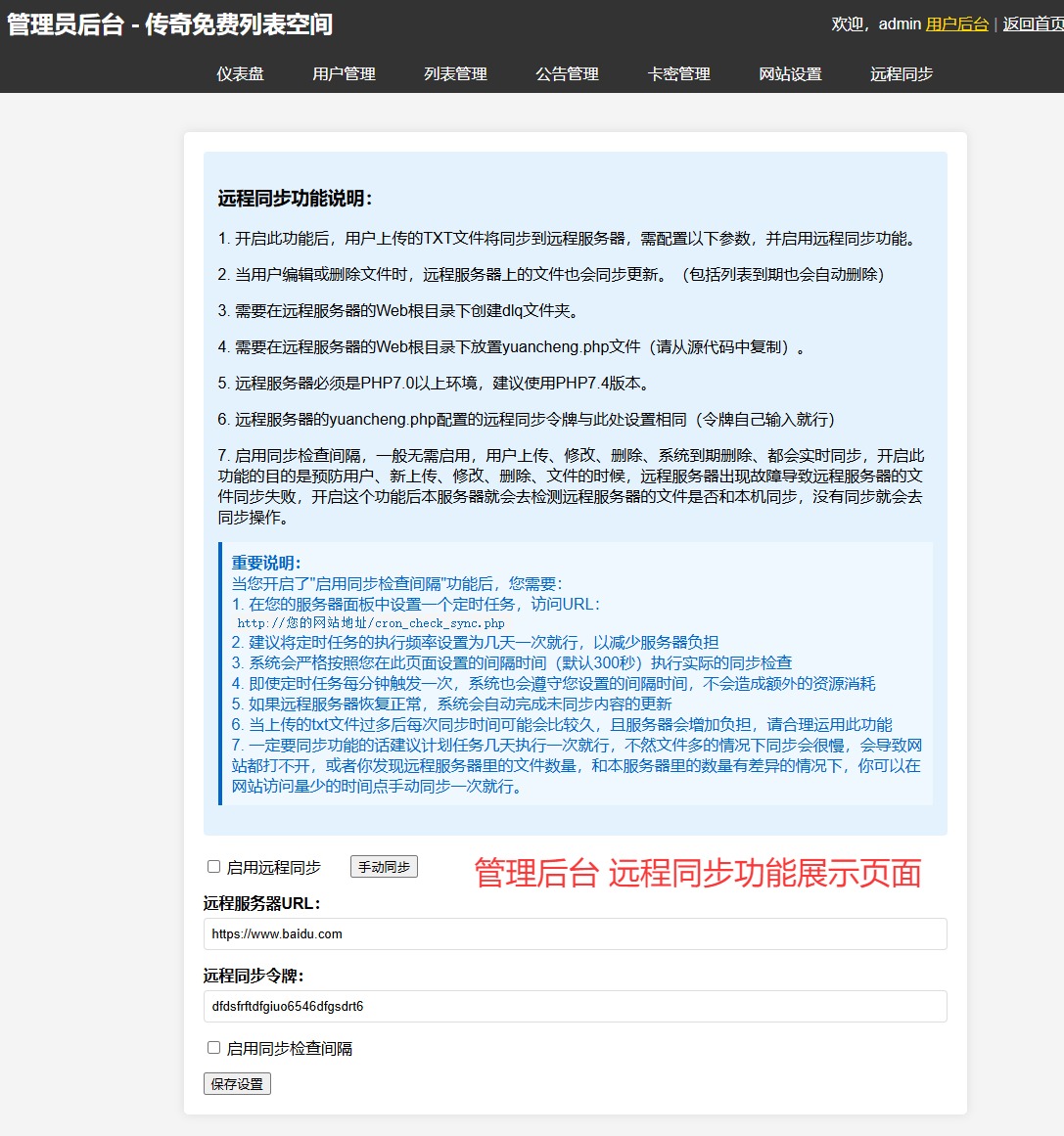Click the 远程同步功能说明 heading
This screenshot has width=1064, height=1136.
tap(295, 199)
